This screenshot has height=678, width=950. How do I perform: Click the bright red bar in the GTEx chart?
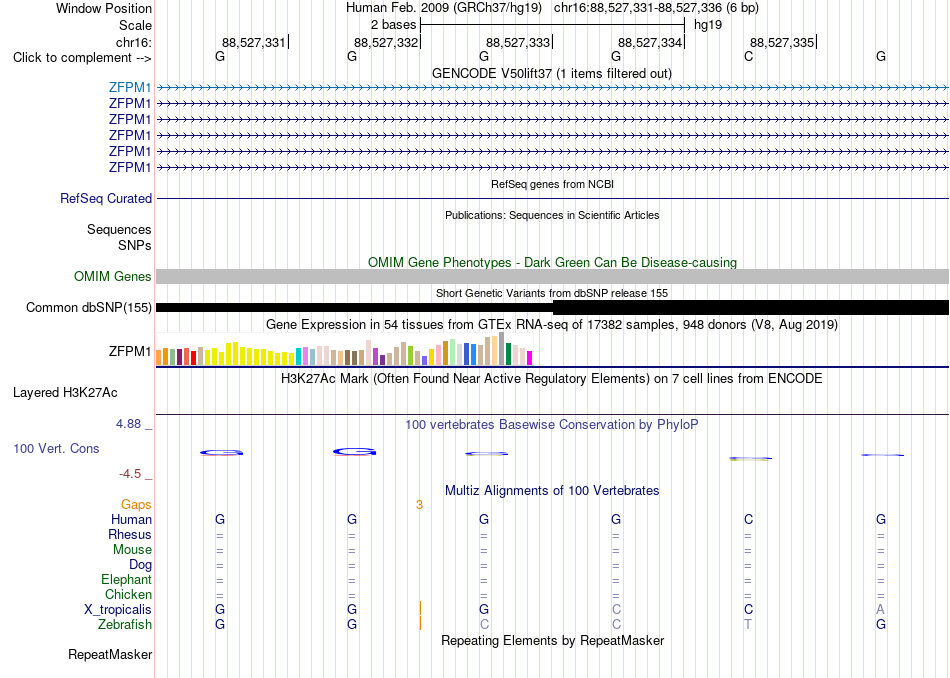pyautogui.click(x=193, y=357)
